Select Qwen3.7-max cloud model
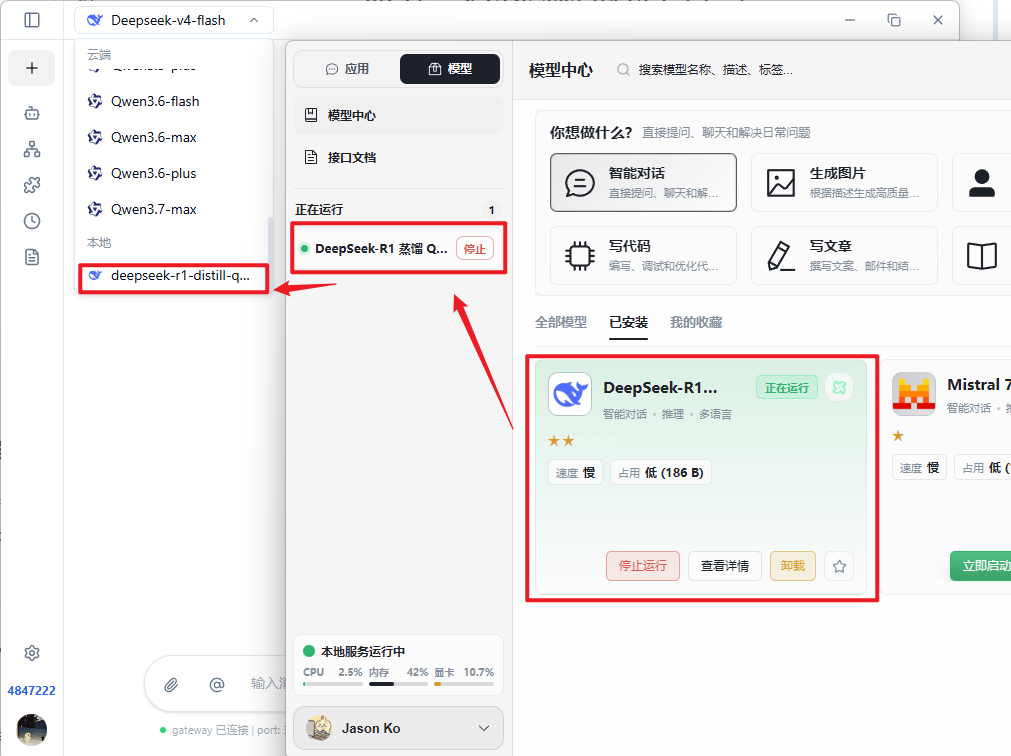 [172, 209]
